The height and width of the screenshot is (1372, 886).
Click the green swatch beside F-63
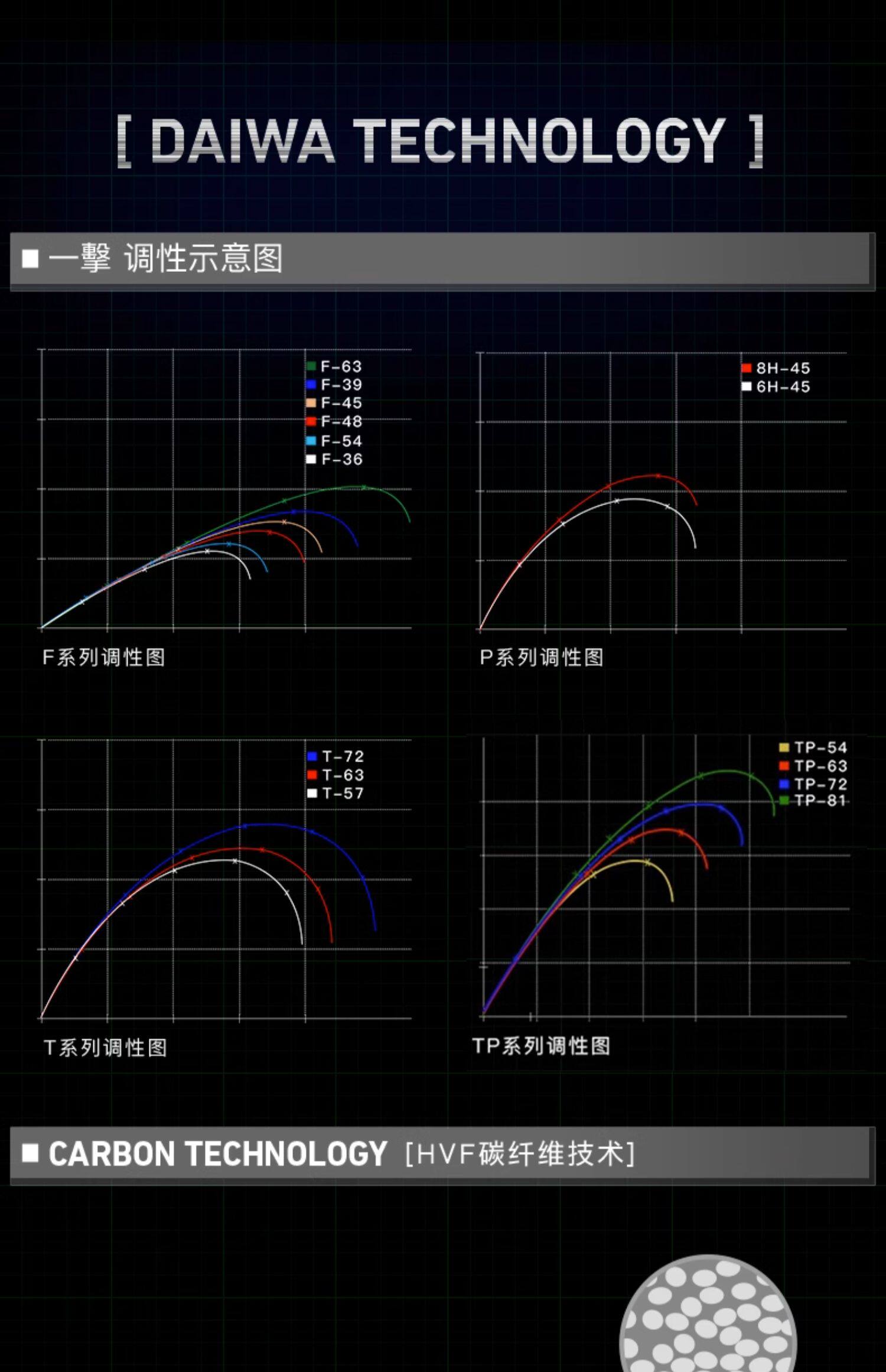point(311,366)
